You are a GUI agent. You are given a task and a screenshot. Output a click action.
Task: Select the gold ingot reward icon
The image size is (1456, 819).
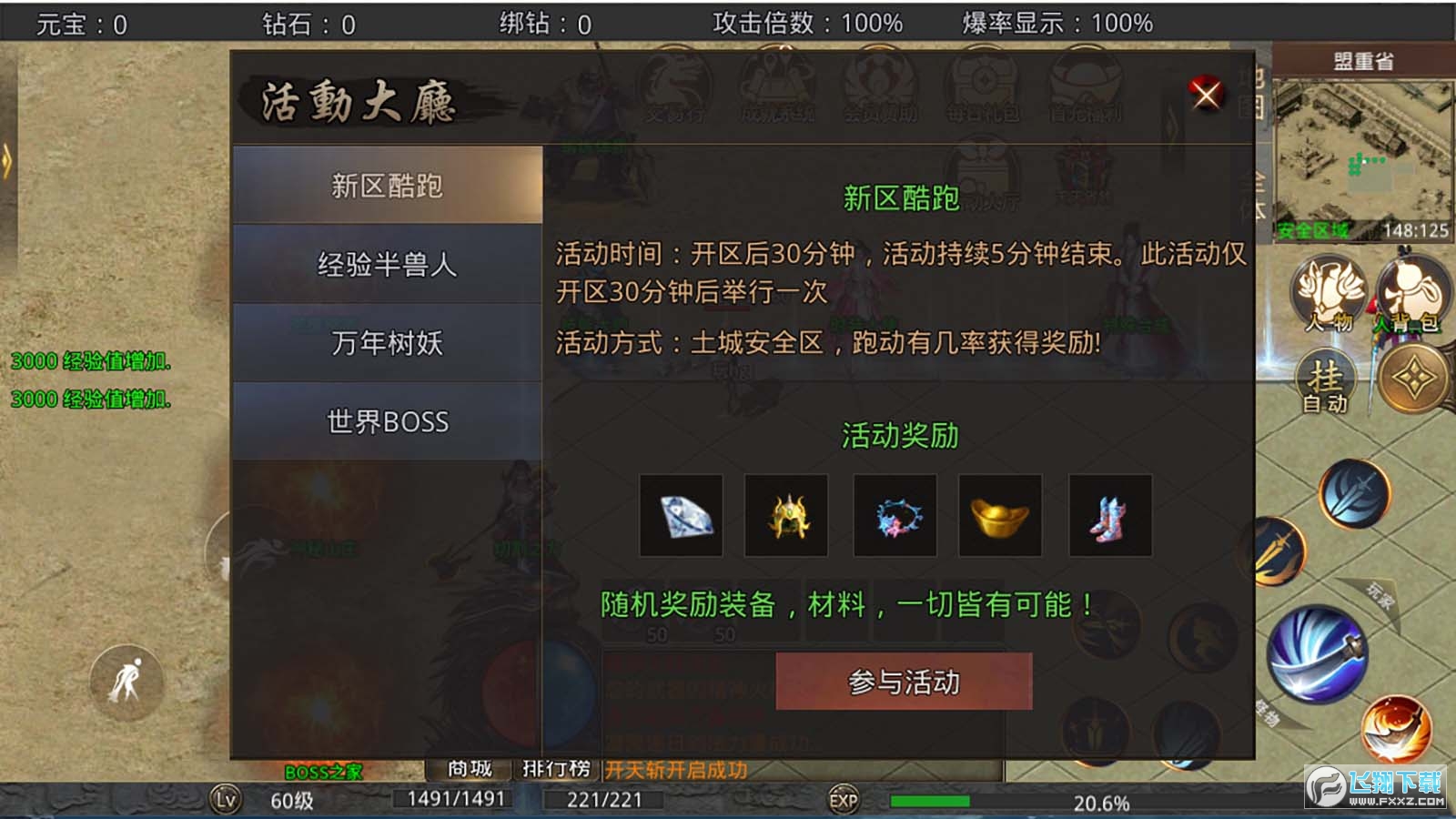pyautogui.click(x=1000, y=515)
